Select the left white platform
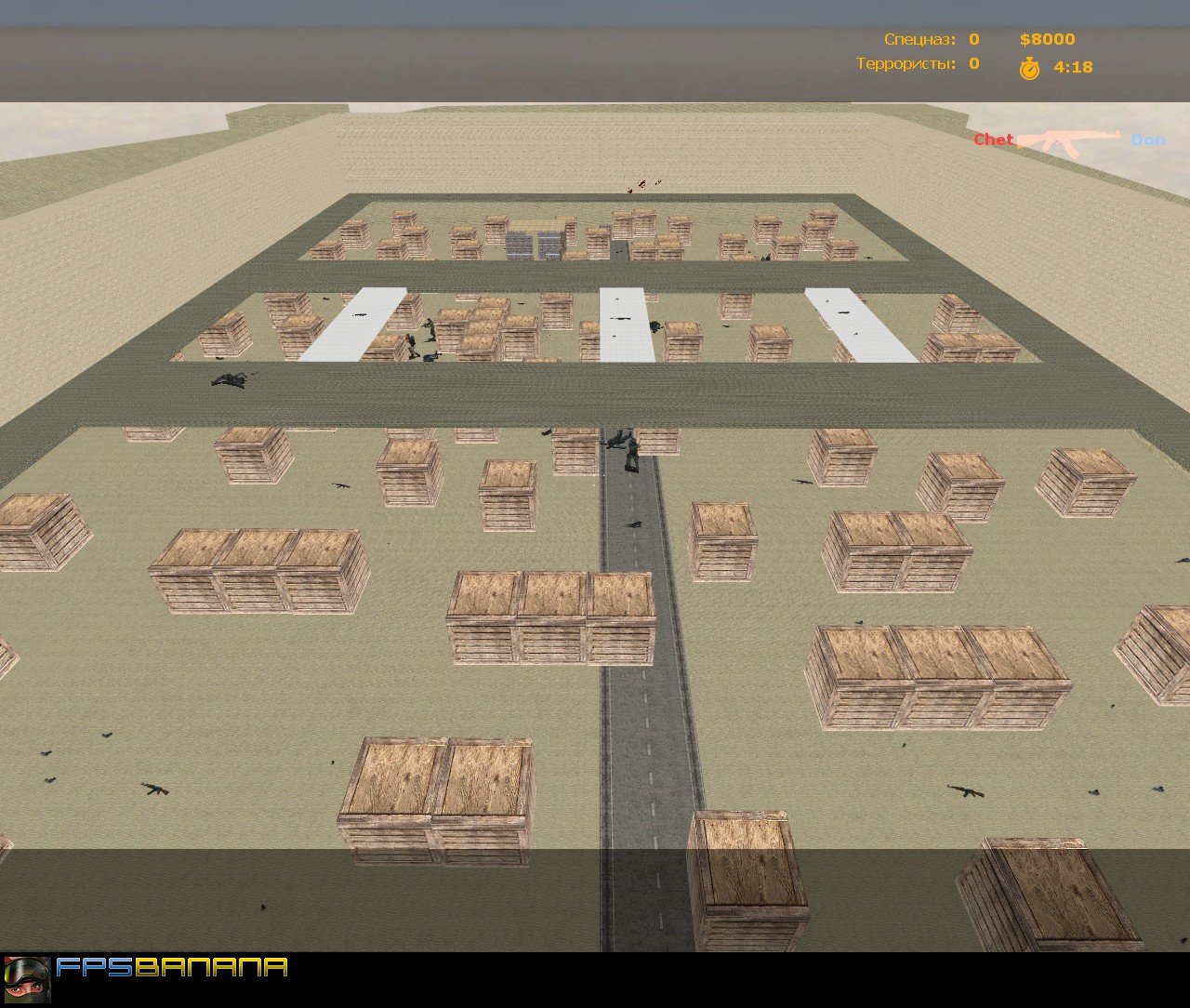This screenshot has height=1008, width=1190. point(354,325)
